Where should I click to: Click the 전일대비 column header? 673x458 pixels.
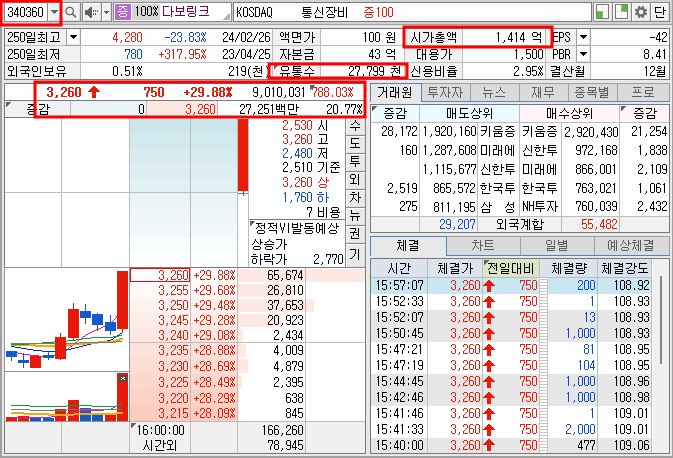[510, 269]
